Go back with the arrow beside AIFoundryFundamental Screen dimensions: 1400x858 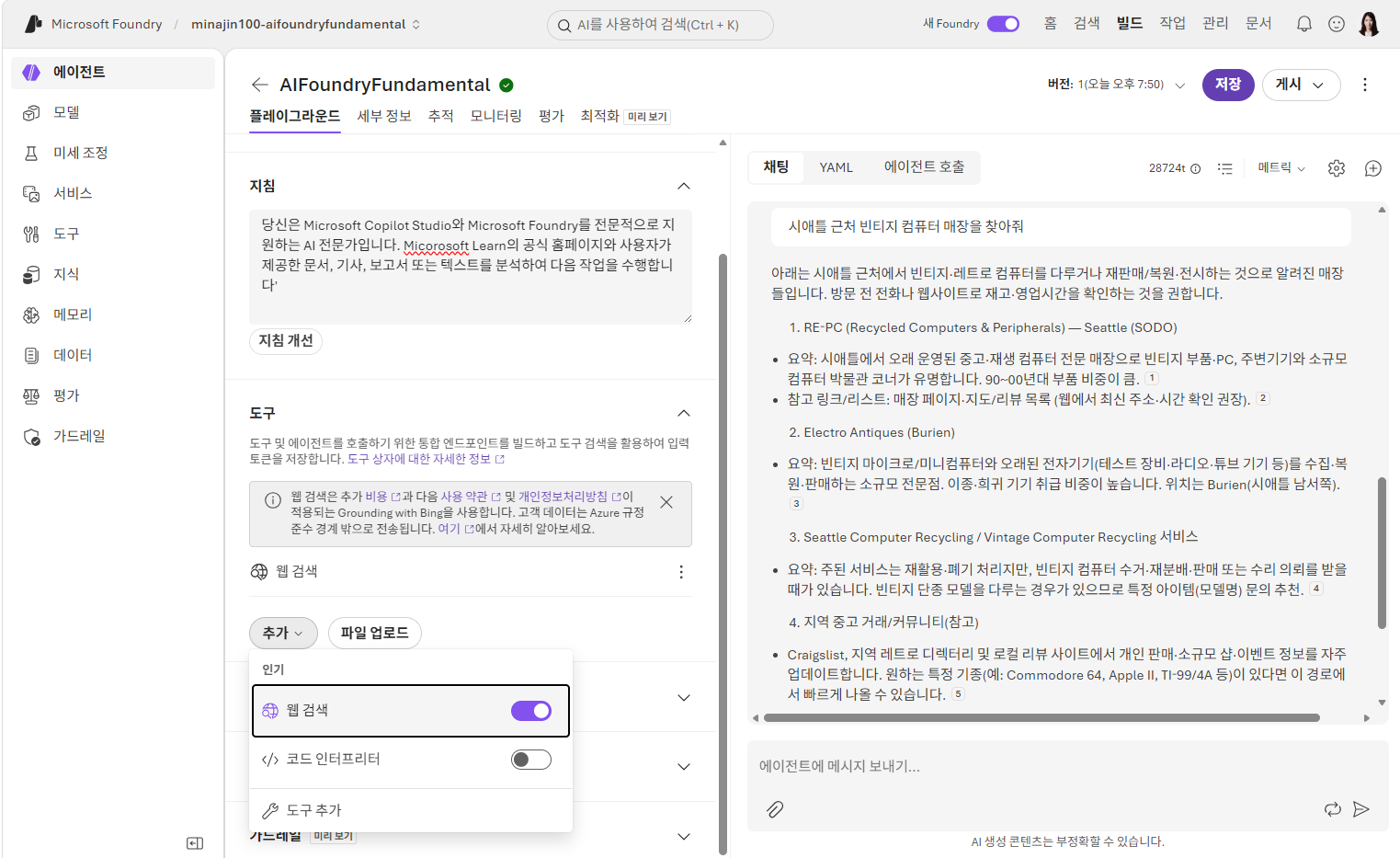[260, 85]
